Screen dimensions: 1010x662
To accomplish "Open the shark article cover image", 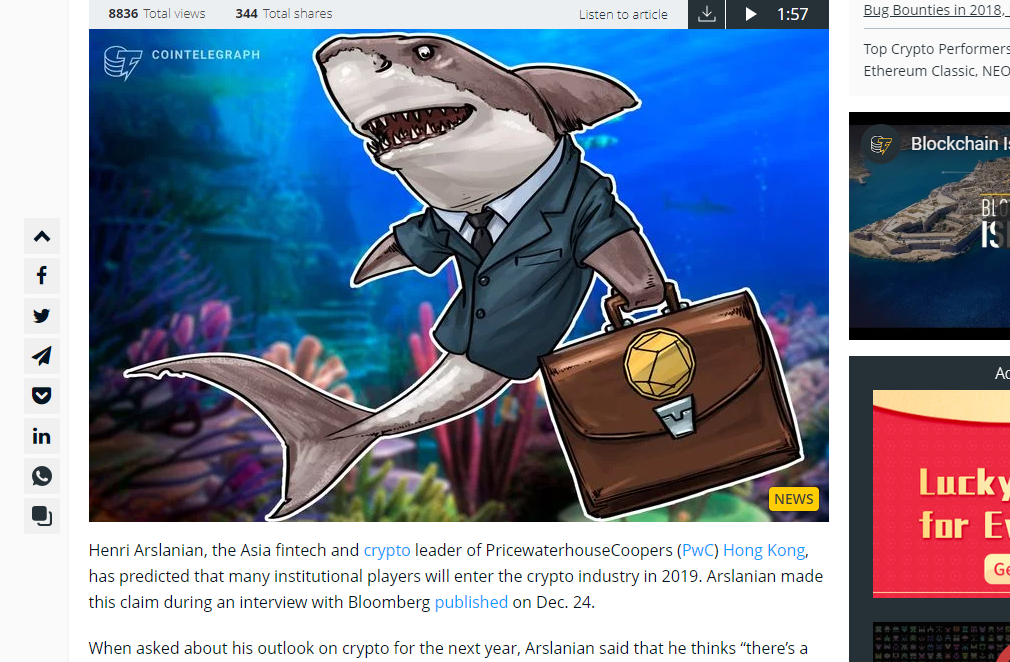I will (x=459, y=276).
